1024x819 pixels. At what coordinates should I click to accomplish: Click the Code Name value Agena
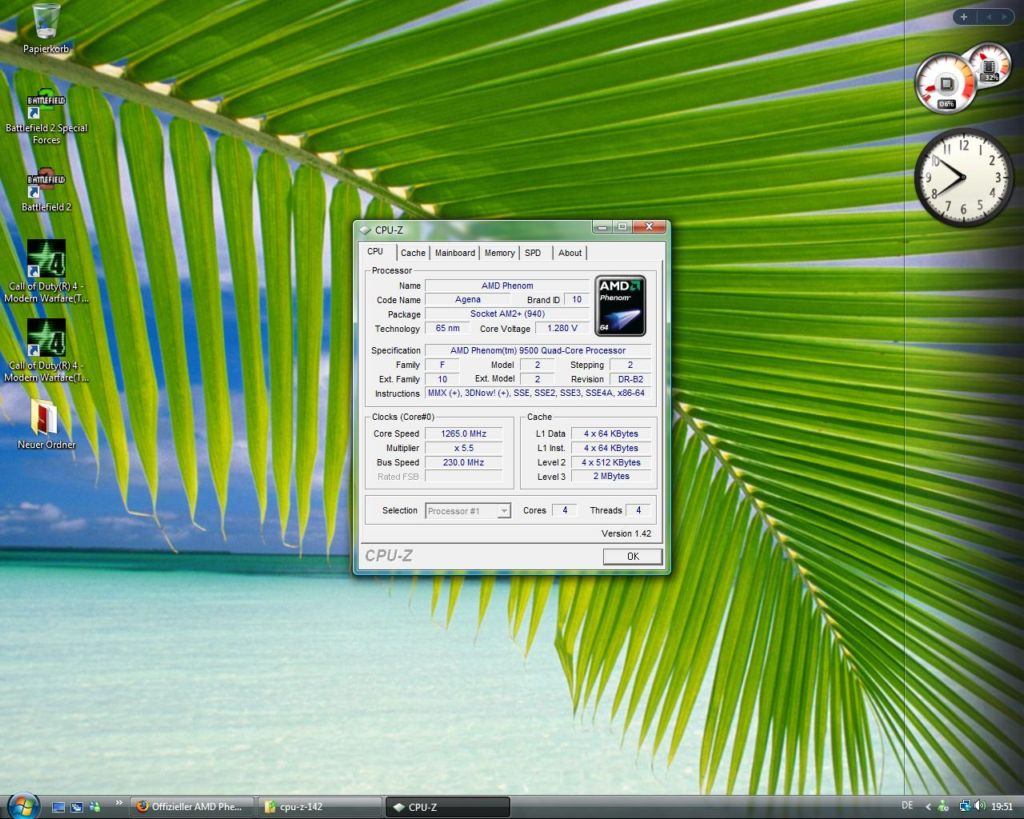[x=468, y=299]
